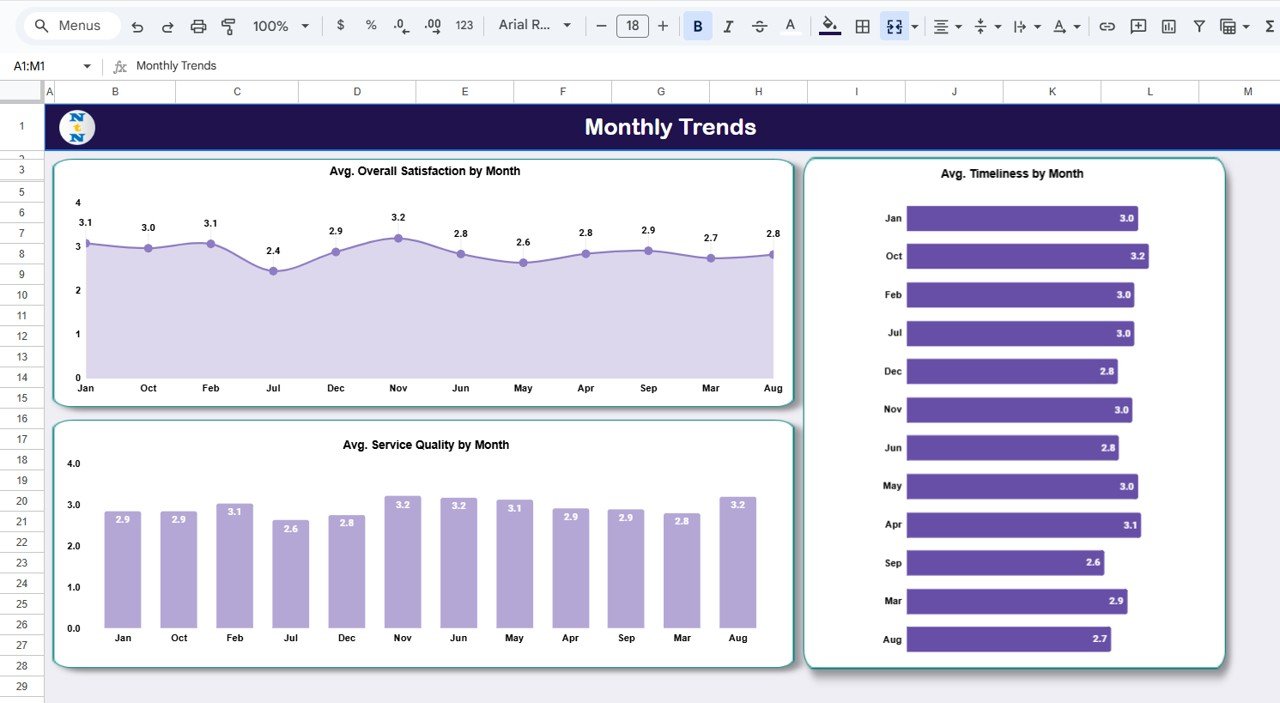Click the Undo button
Image resolution: width=1280 pixels, height=703 pixels.
[x=137, y=26]
